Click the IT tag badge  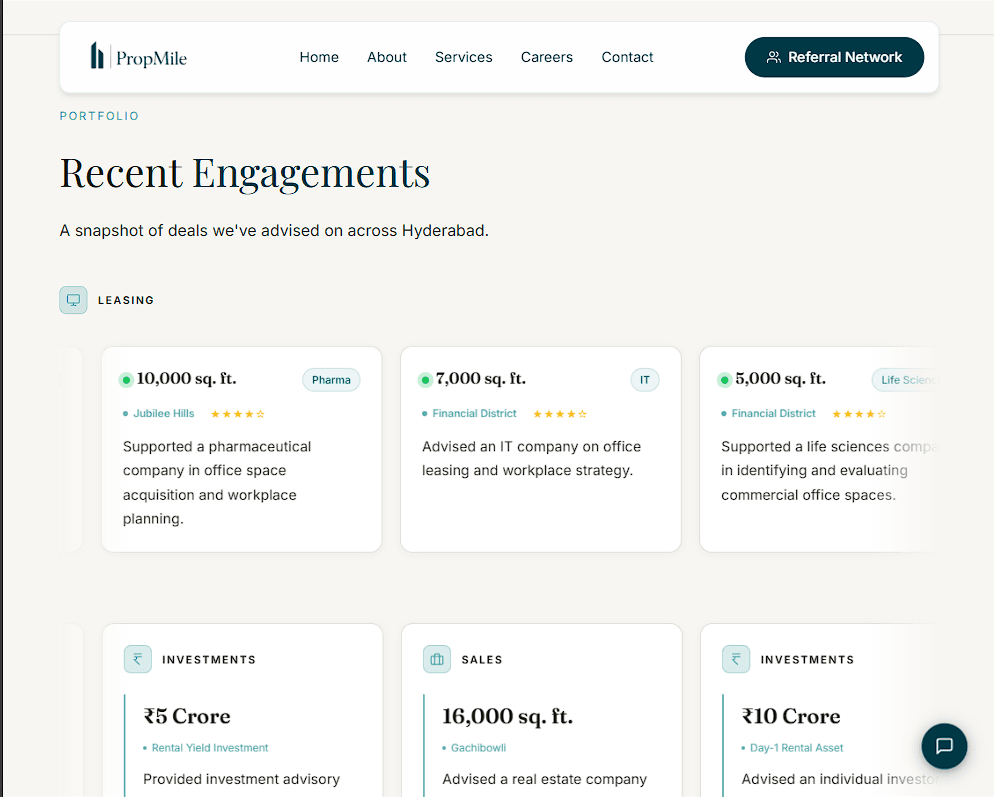point(645,380)
